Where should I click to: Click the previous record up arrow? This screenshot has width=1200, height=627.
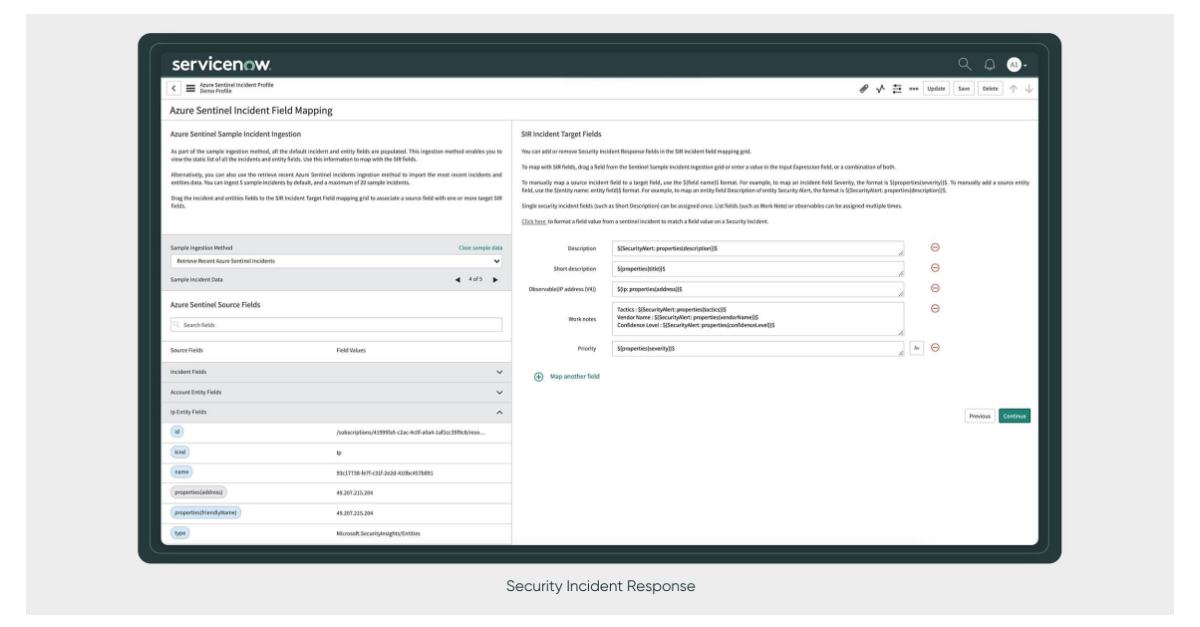[1013, 87]
